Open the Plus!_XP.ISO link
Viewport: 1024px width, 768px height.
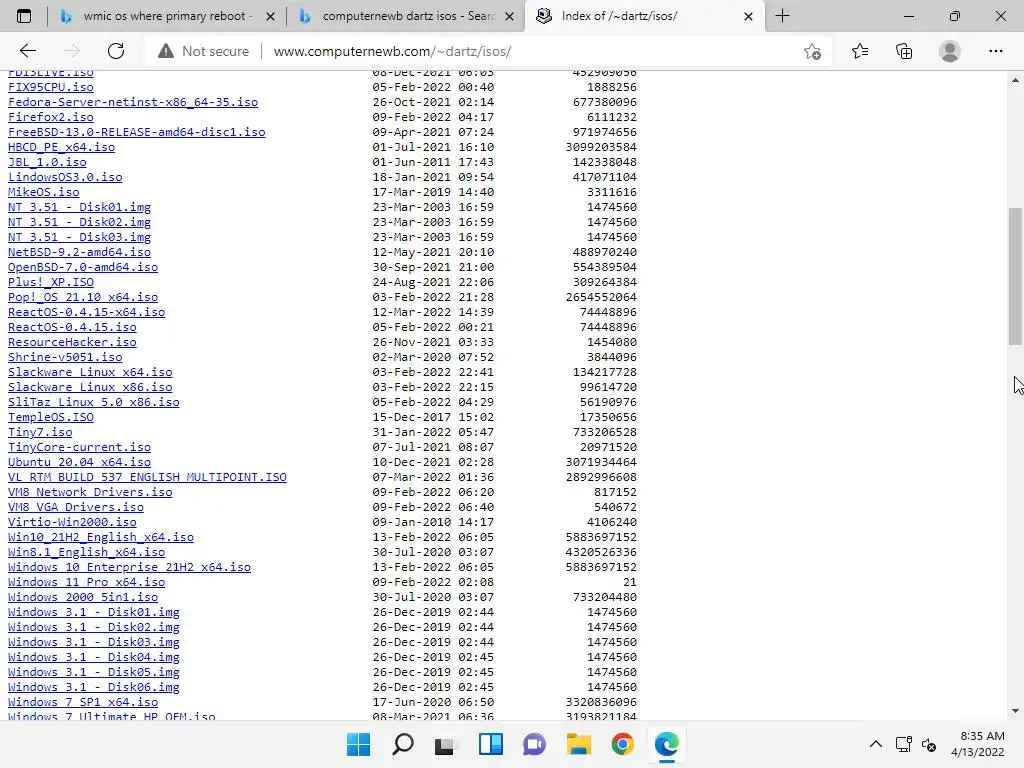tap(50, 282)
